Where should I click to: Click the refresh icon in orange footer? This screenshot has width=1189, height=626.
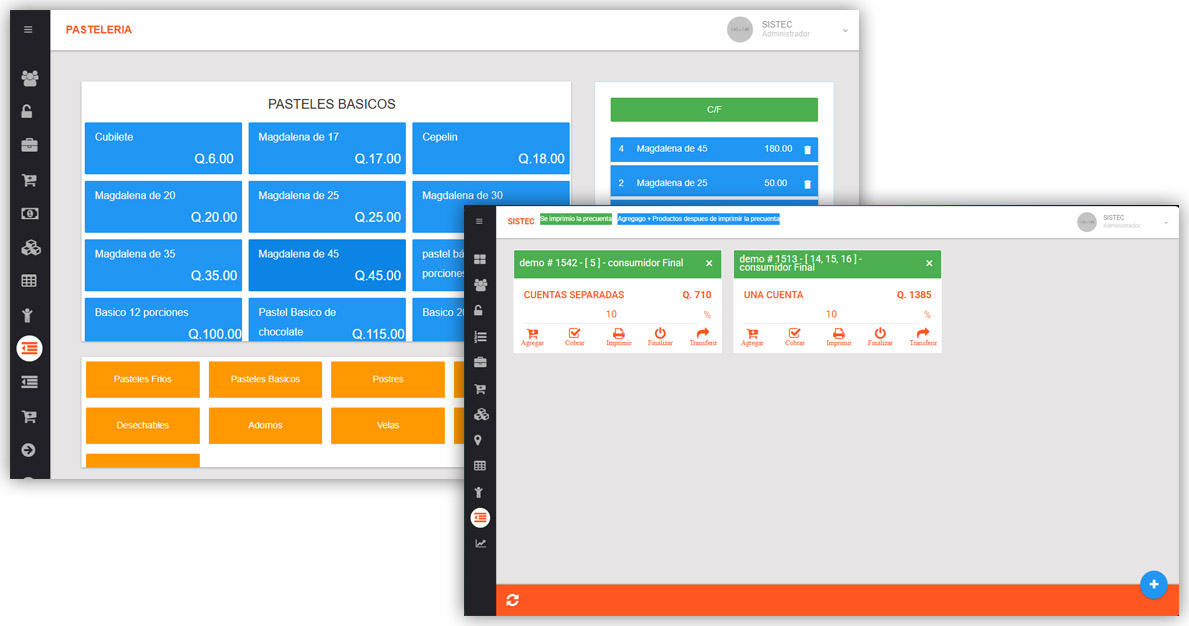pos(513,600)
